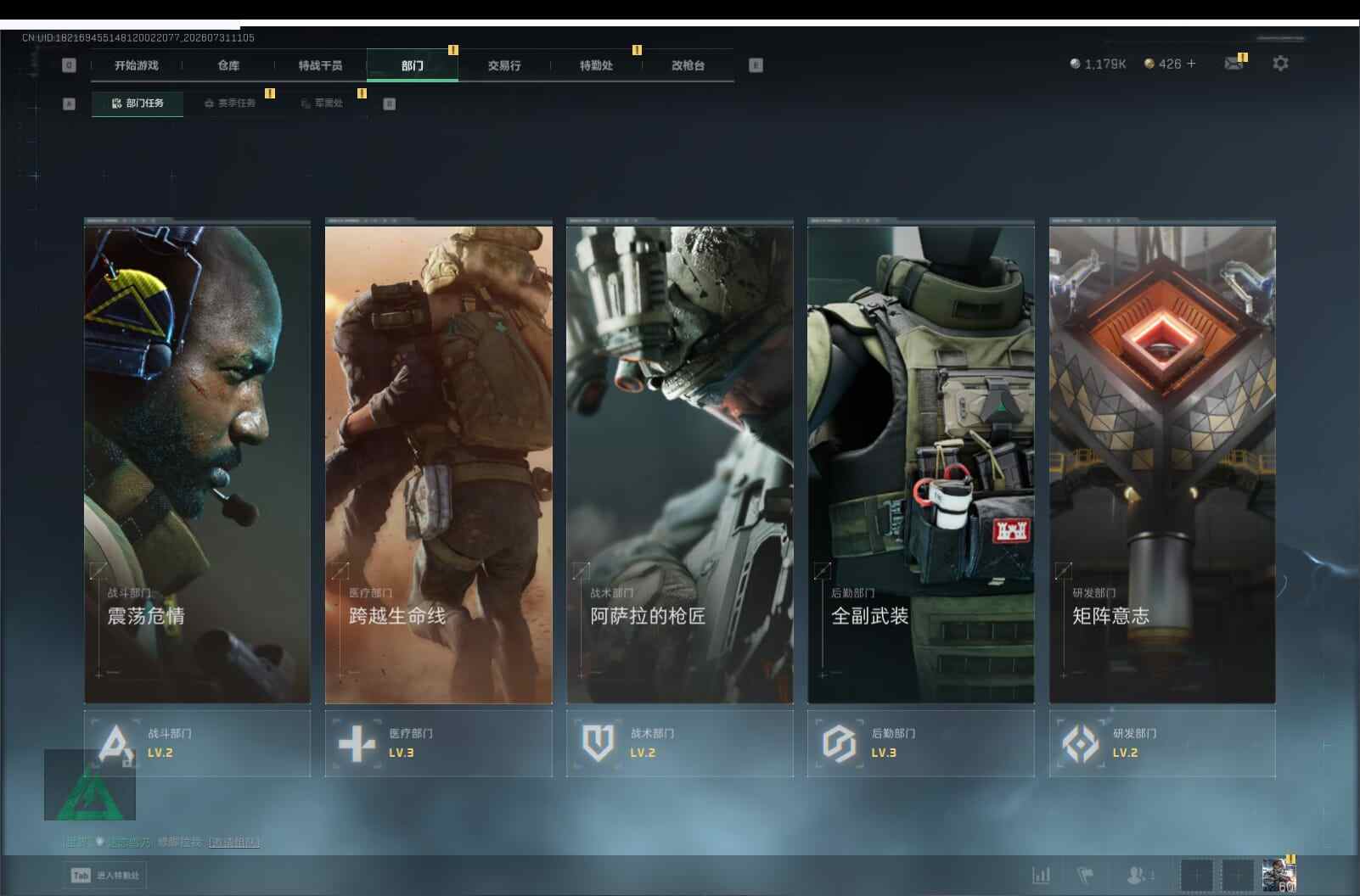Select the 医疗部门 LV.3 level panel
Viewport: 1360px width, 896px height.
tap(439, 743)
